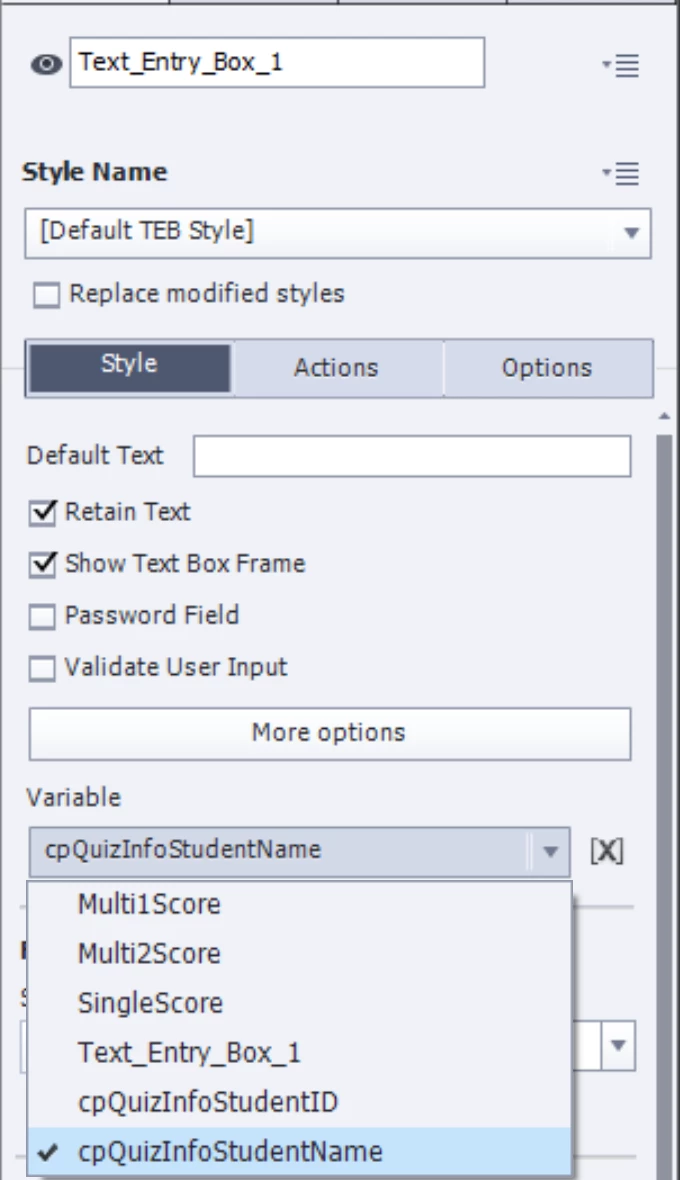Switch to the Style tab
Screen dimensions: 680x1180
pos(130,367)
